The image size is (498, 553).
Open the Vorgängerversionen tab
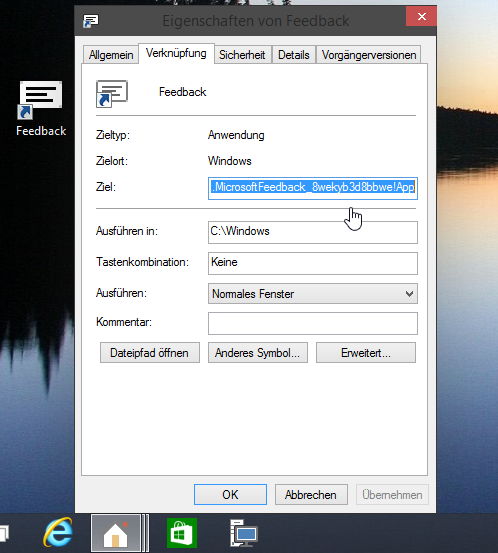pyautogui.click(x=369, y=55)
